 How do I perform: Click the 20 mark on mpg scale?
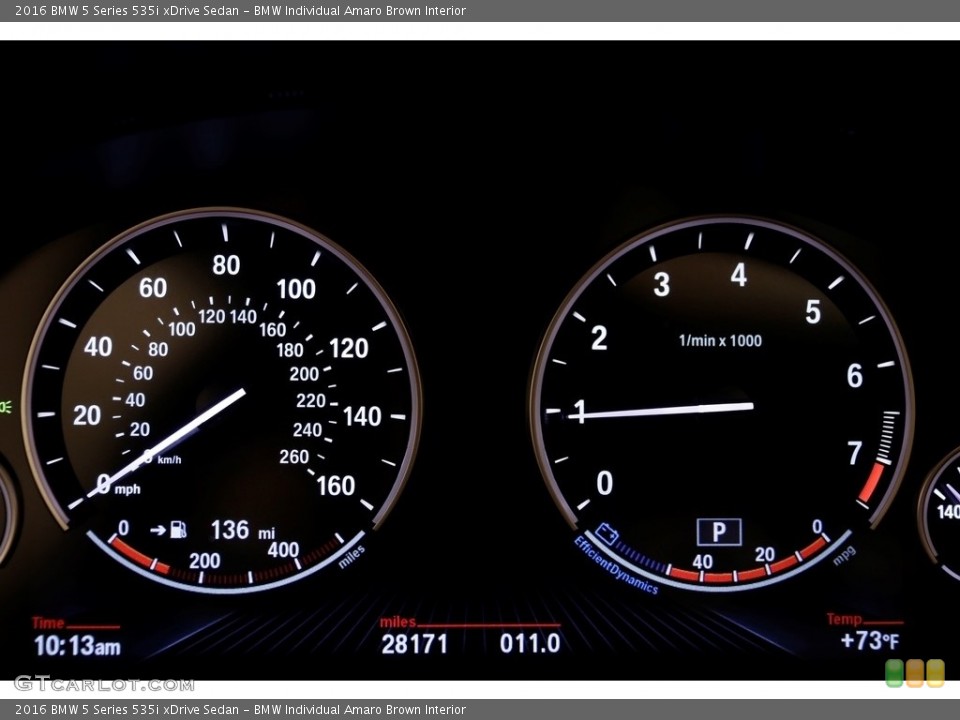(x=765, y=555)
